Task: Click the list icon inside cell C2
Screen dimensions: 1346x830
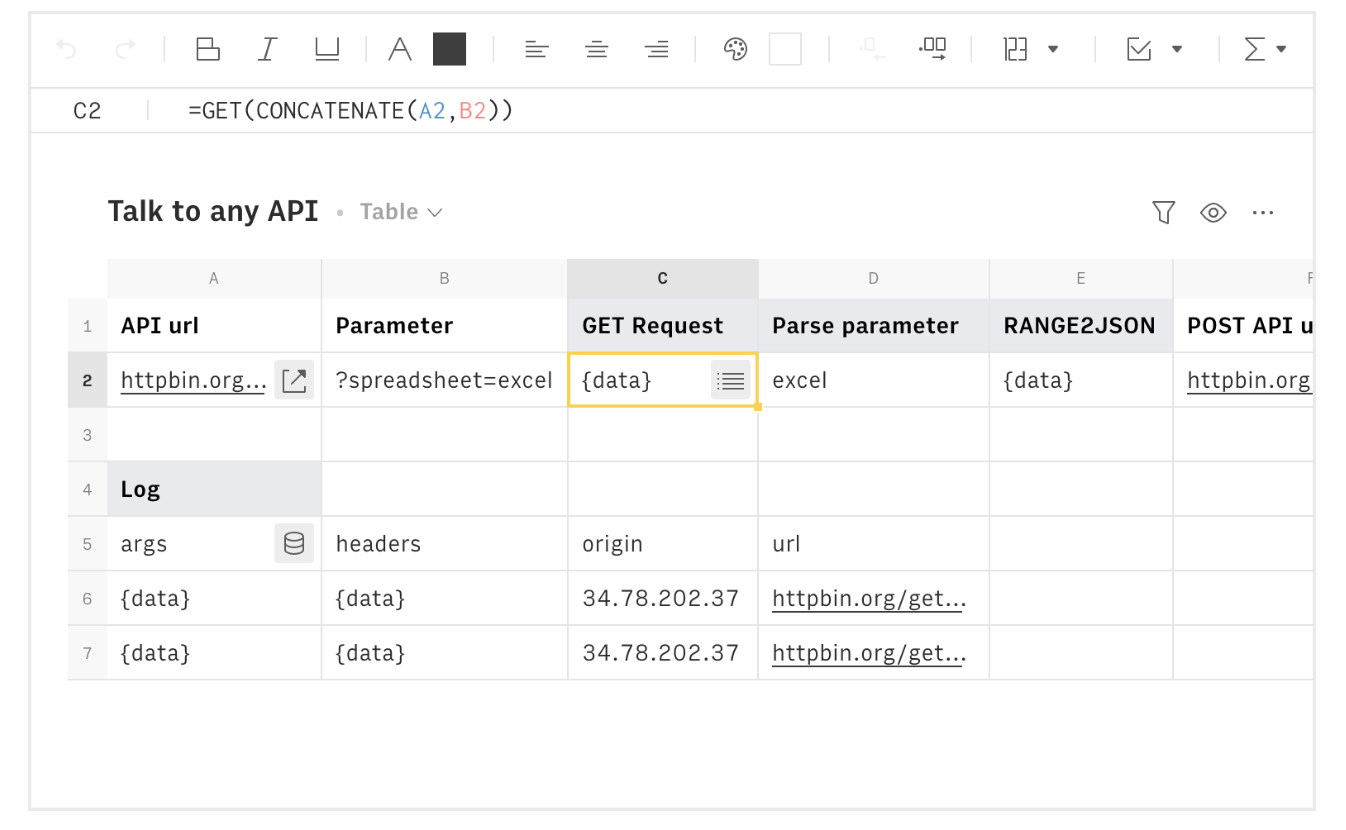Action: [731, 380]
